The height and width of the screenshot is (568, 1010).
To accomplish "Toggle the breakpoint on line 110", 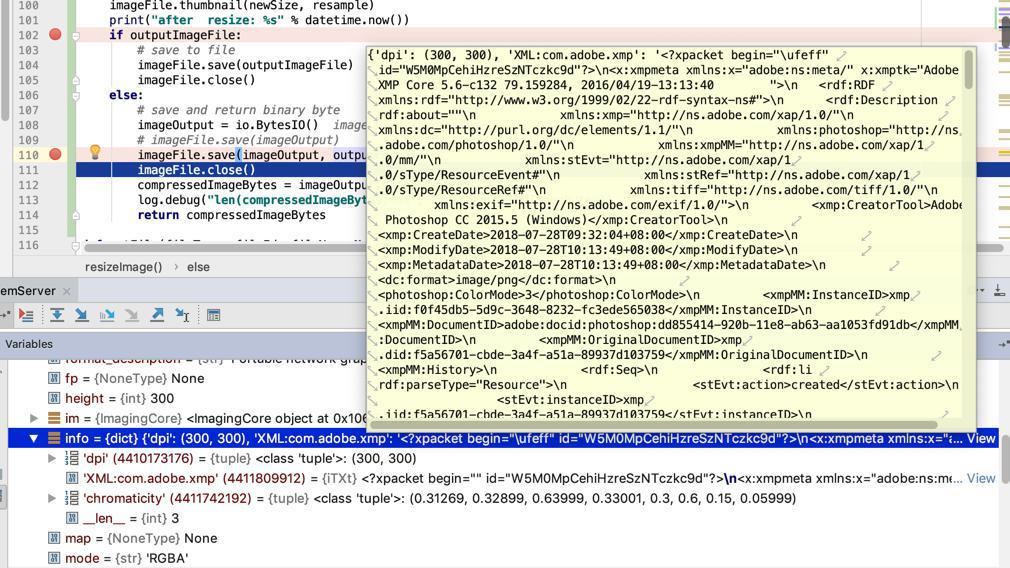I will [x=55, y=155].
